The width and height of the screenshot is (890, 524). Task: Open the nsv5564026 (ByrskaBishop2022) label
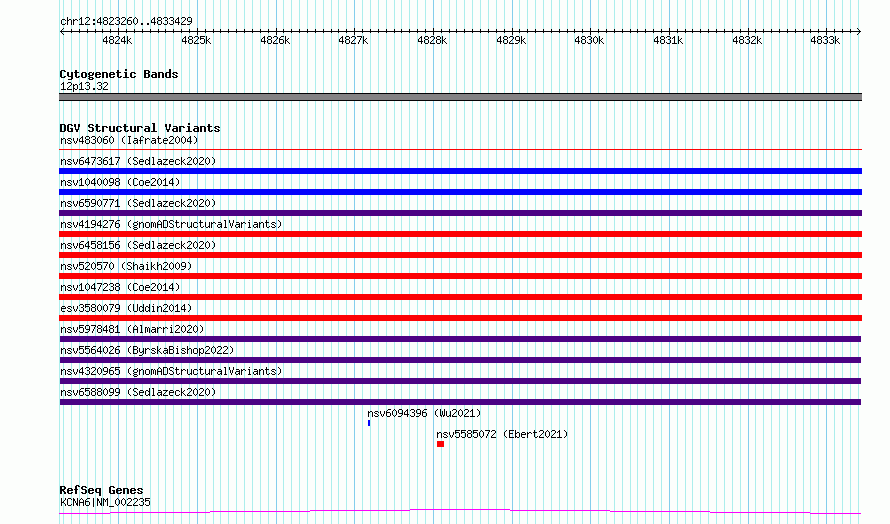click(147, 350)
